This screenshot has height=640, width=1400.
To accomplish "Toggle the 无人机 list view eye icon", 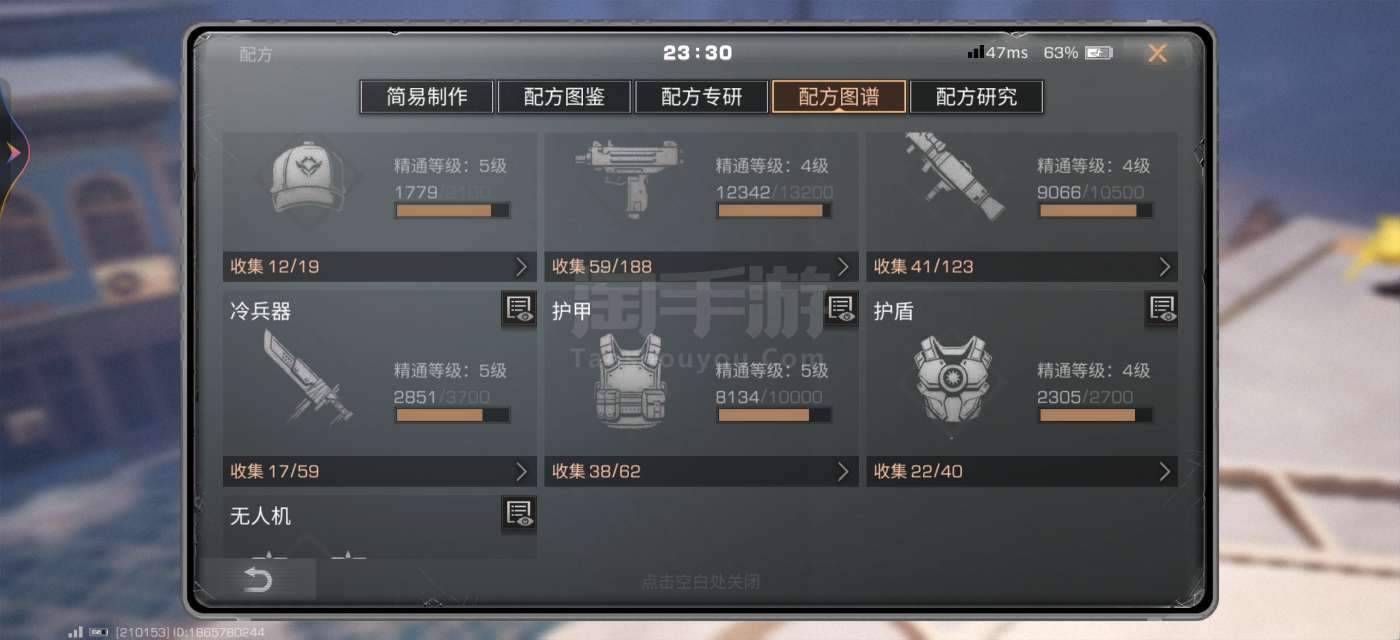I will pos(519,514).
